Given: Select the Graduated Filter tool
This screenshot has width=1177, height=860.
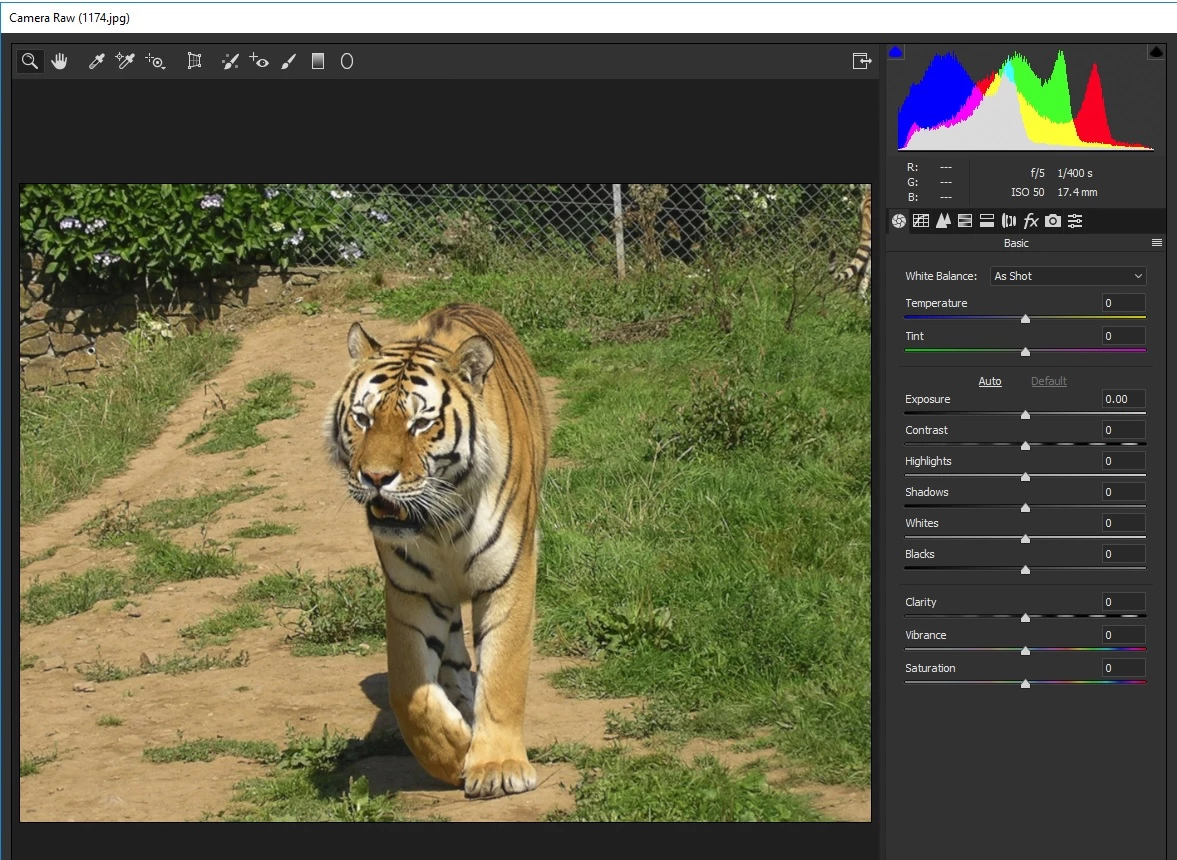Looking at the screenshot, I should coord(318,62).
